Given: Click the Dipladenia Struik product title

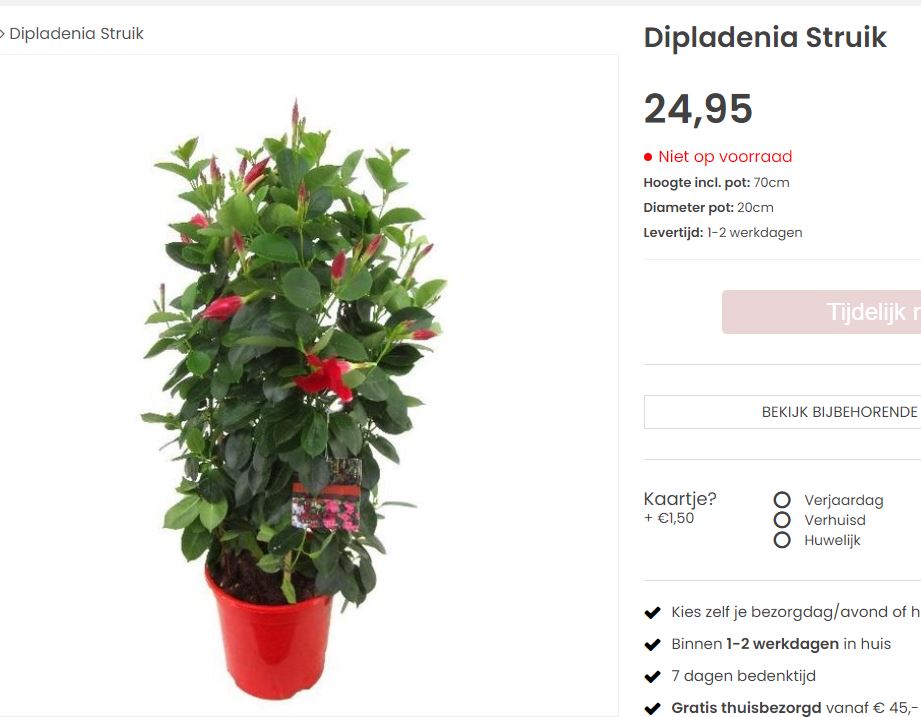Looking at the screenshot, I should [765, 38].
